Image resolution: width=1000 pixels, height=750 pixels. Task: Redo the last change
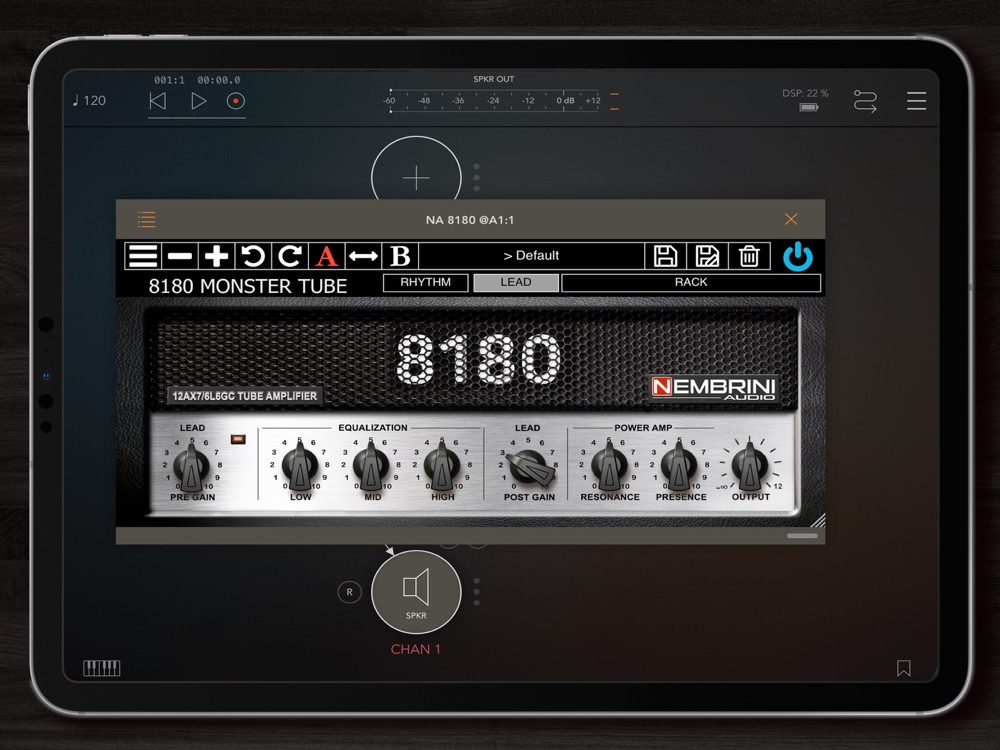290,256
